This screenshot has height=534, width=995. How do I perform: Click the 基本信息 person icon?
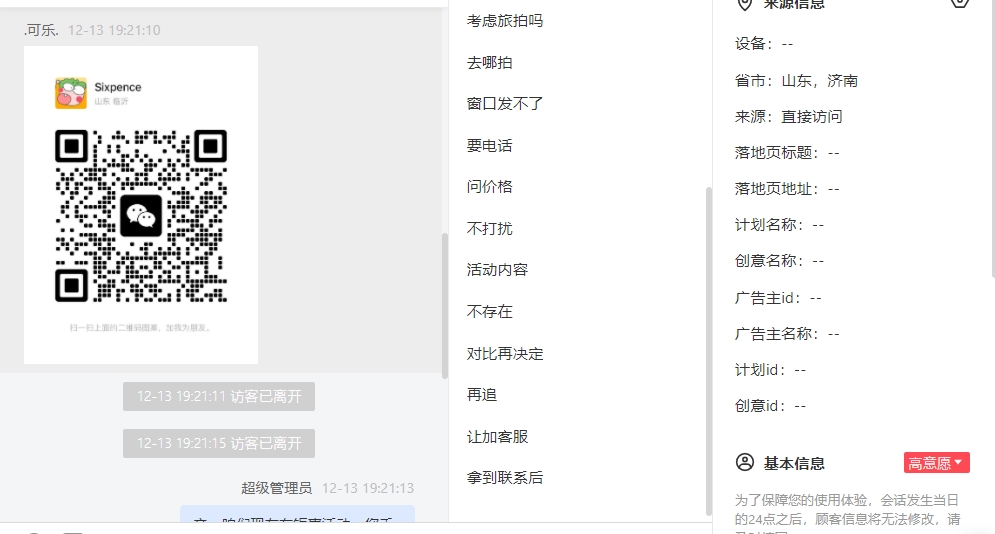744,462
